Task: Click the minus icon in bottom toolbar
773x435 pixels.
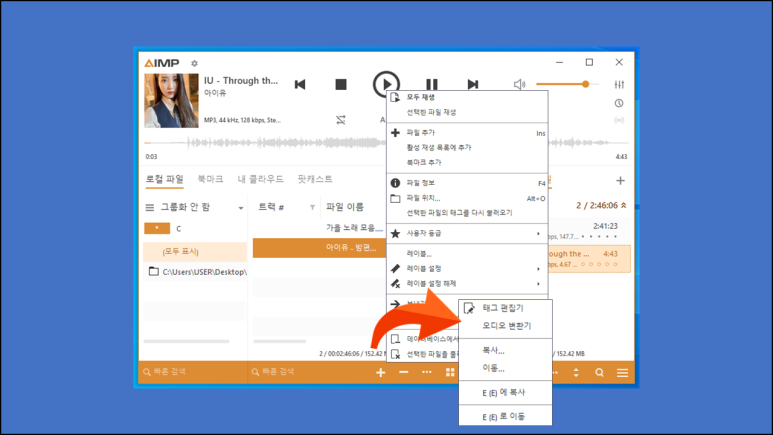Action: coord(404,372)
